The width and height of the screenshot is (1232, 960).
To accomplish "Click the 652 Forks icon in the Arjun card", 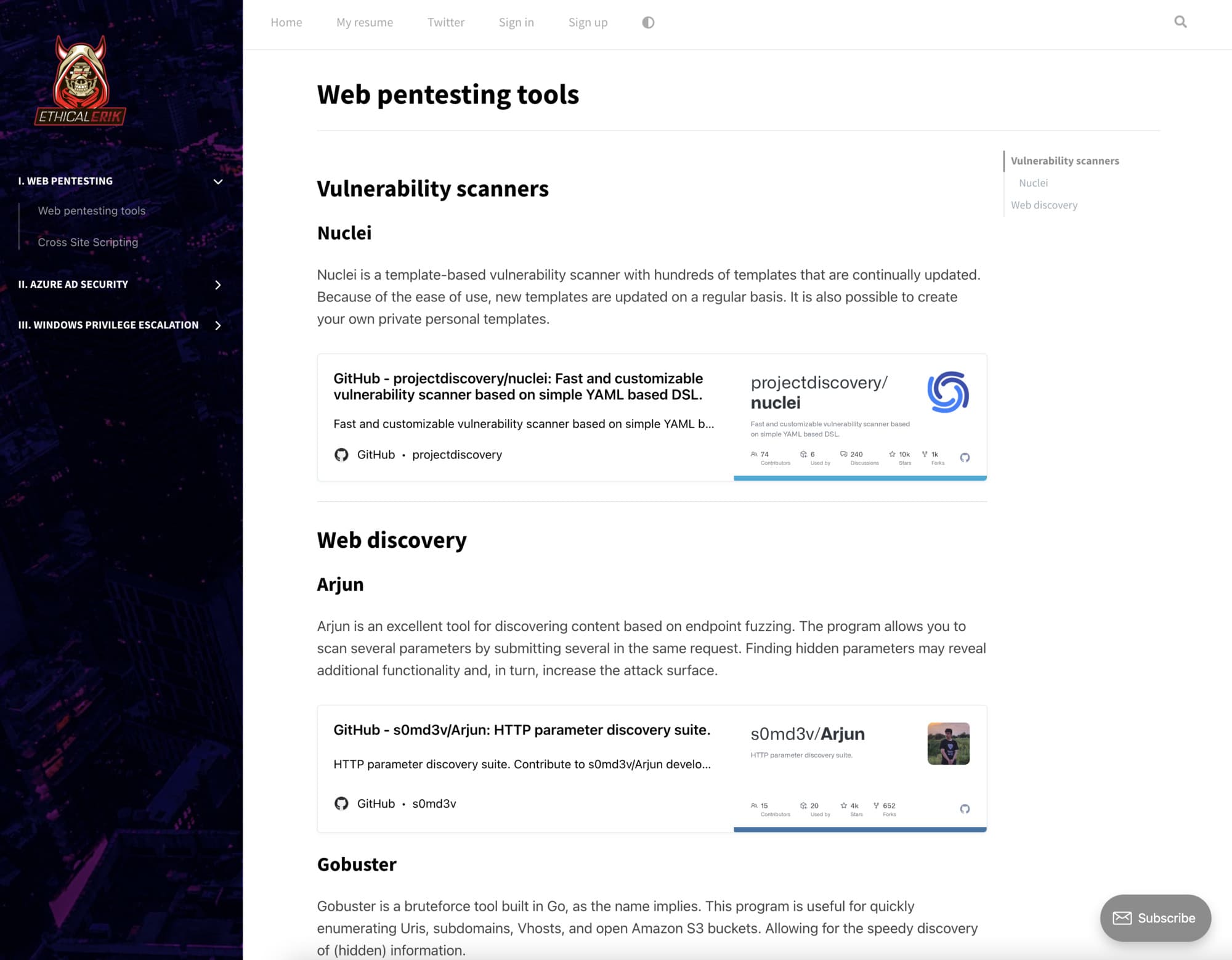I will click(x=876, y=805).
